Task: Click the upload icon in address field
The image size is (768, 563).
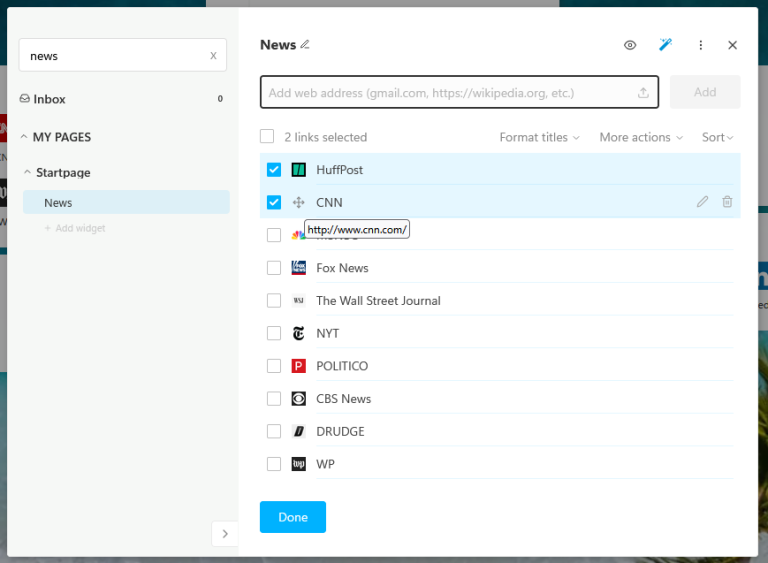Action: tap(643, 93)
